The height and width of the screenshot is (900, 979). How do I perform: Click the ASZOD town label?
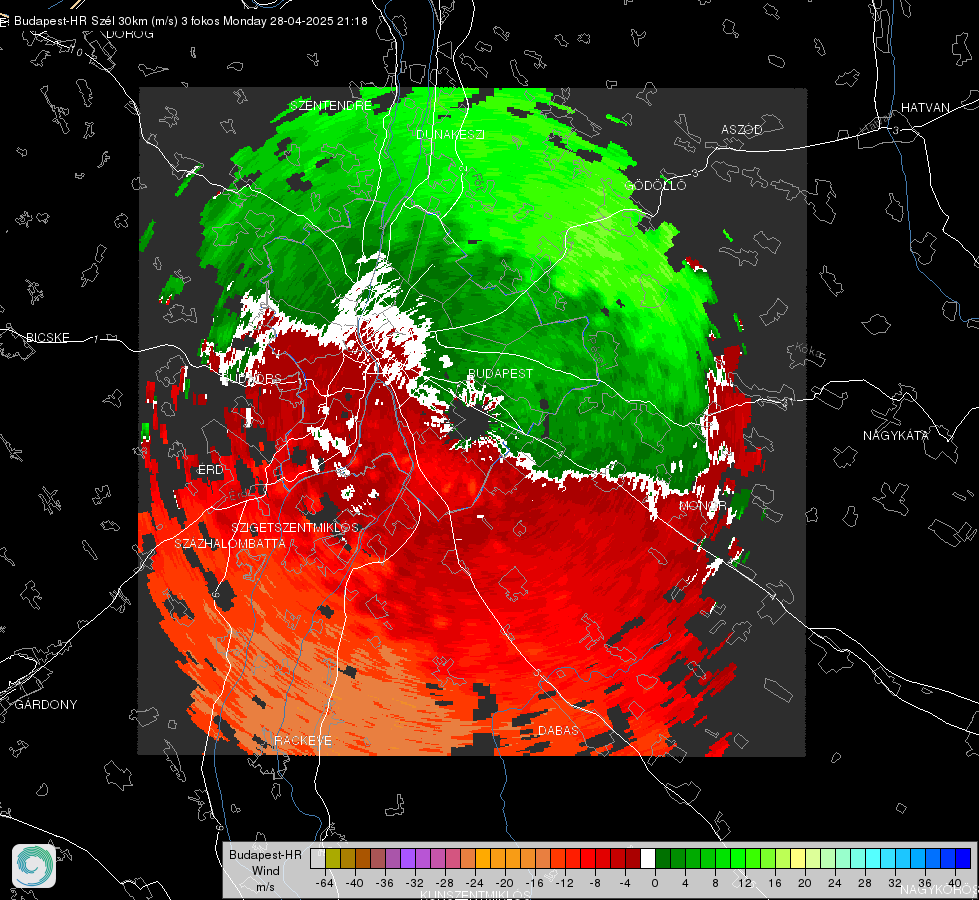[742, 130]
